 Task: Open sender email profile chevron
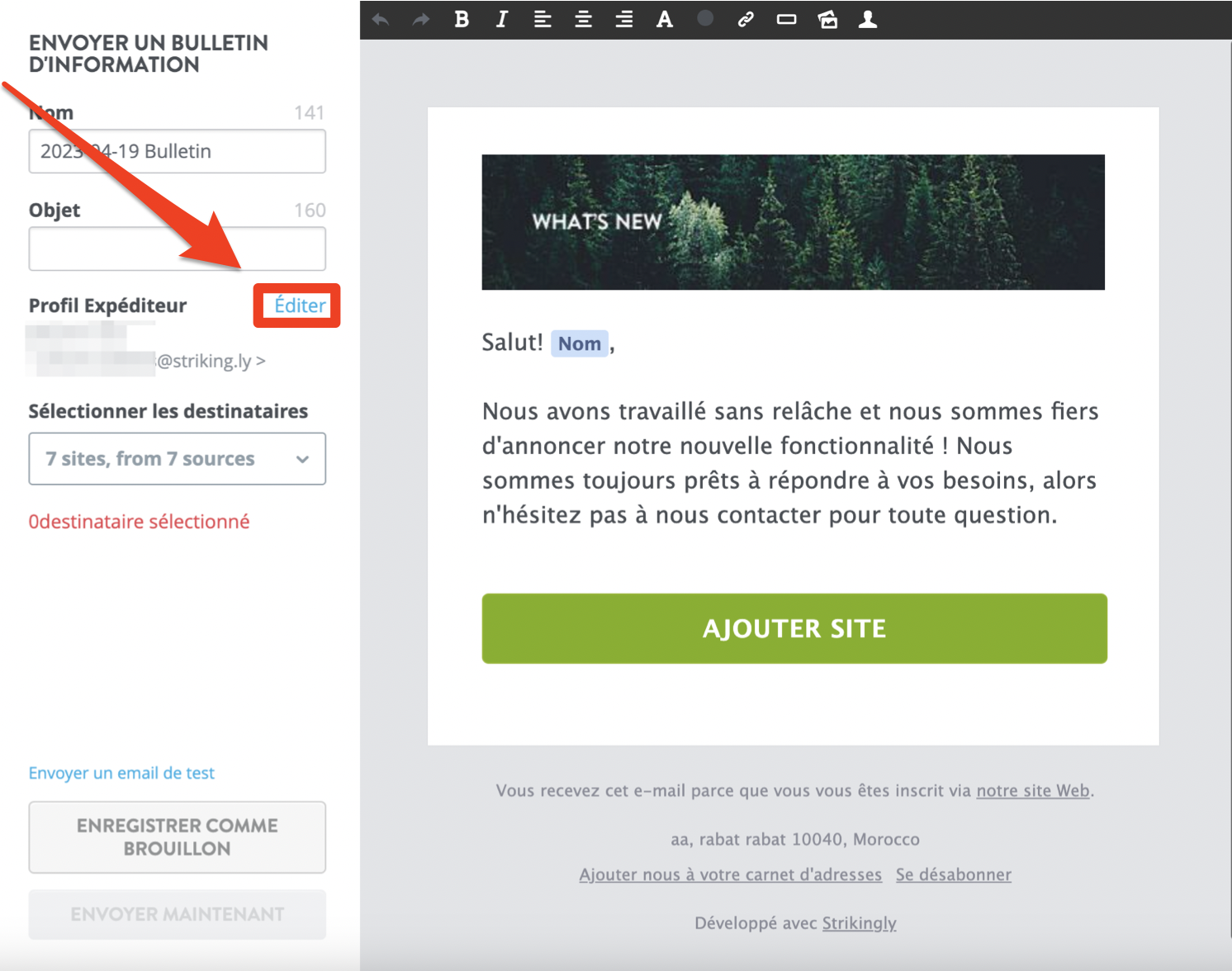coord(261,362)
